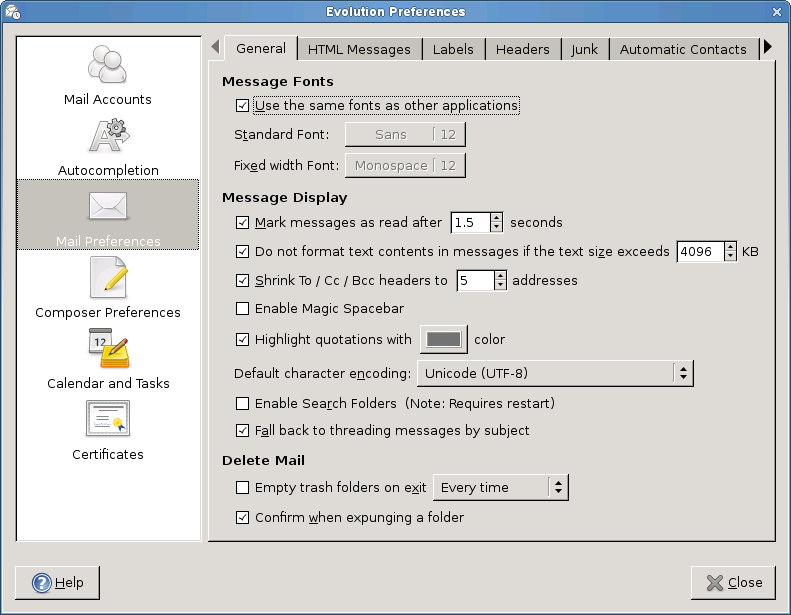Toggle 'Confirm when expunging a folder'
The height and width of the screenshot is (615, 791).
242,518
